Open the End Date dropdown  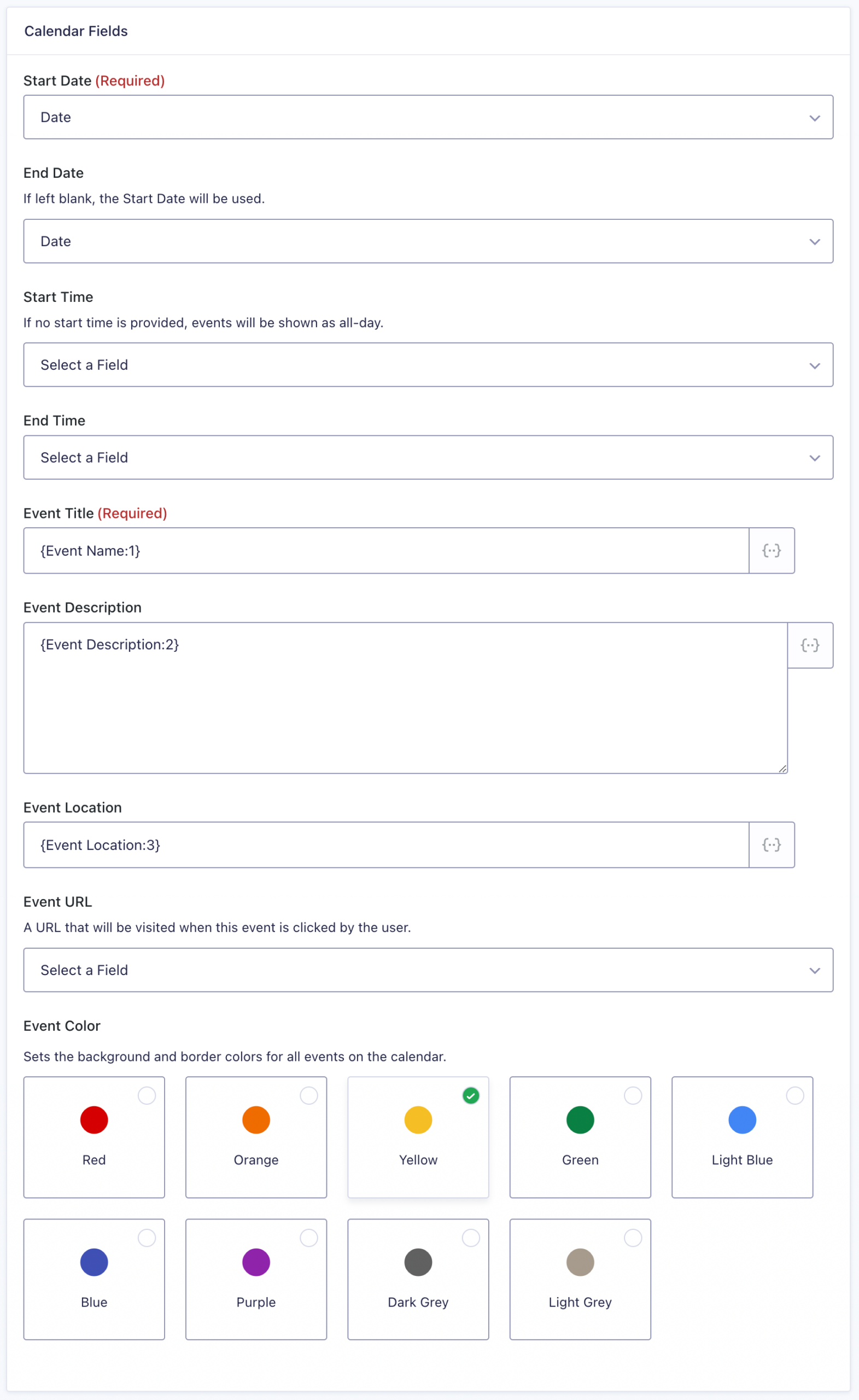[428, 241]
